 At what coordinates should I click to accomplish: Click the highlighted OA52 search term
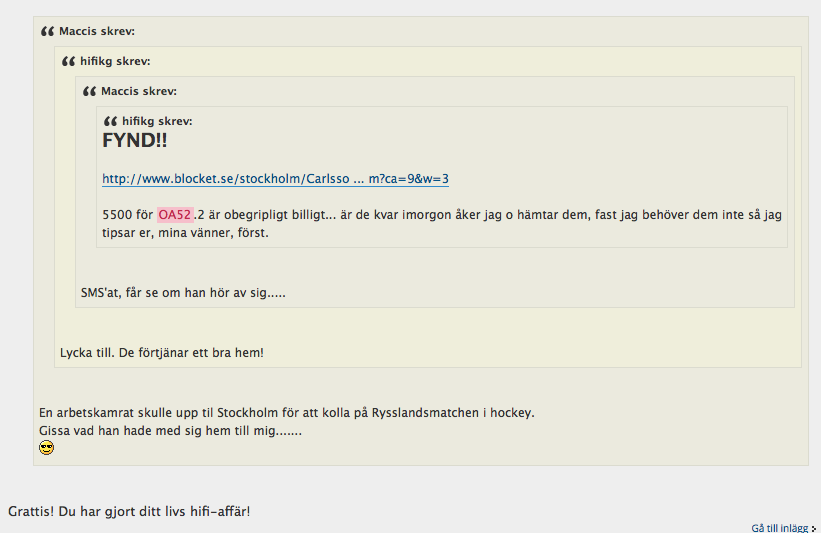click(x=175, y=215)
